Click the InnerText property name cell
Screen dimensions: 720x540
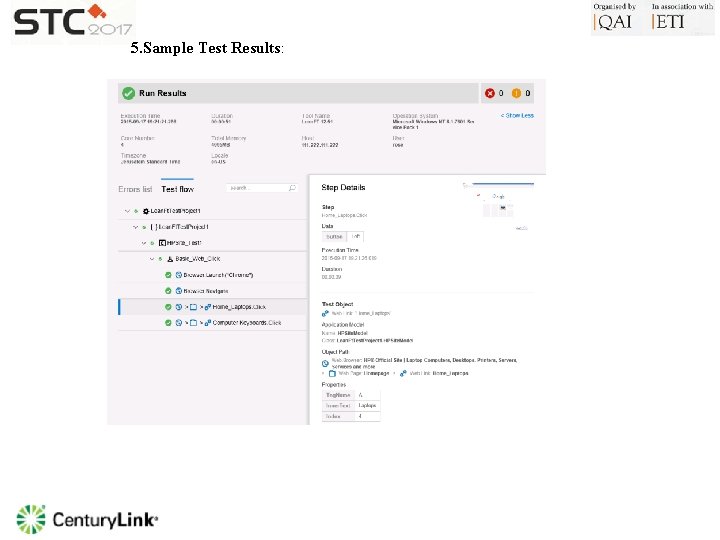[x=338, y=406]
